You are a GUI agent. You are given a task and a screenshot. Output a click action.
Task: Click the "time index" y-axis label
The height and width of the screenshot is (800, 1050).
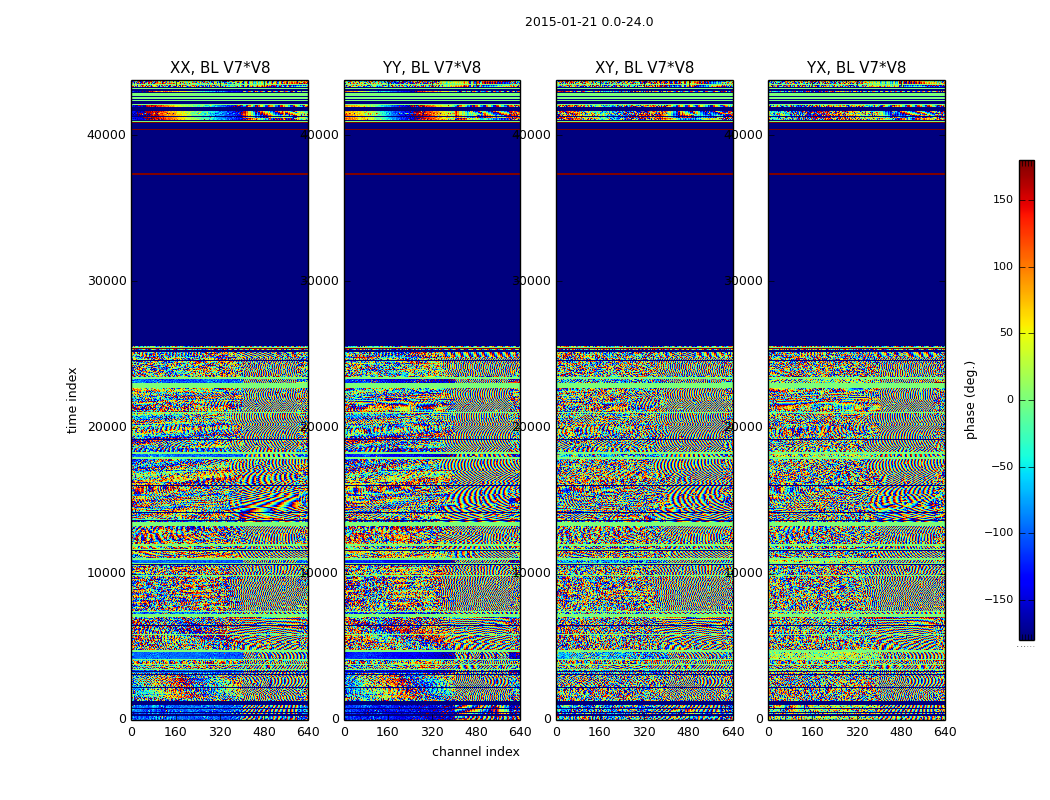pos(72,400)
